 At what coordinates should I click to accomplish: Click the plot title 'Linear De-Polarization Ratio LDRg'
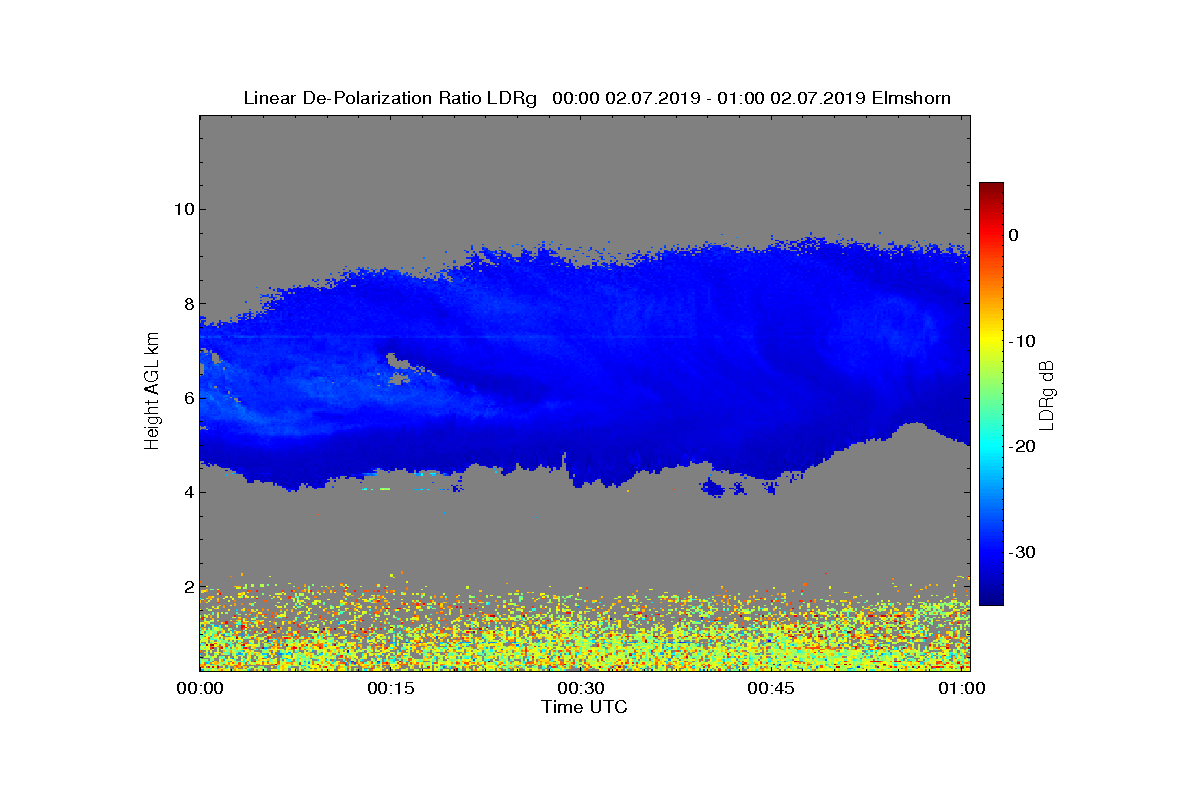pos(390,98)
